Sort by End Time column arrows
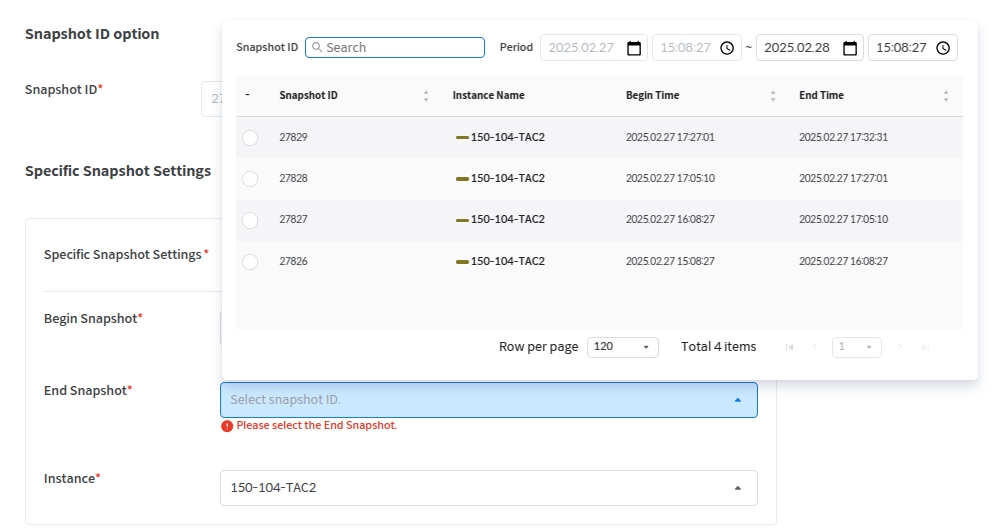Image resolution: width=1004 pixels, height=531 pixels. click(946, 96)
